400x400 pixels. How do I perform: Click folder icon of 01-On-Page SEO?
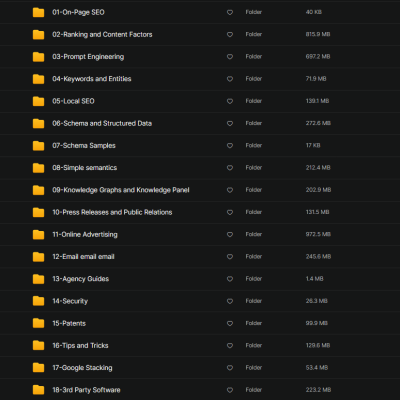click(38, 12)
